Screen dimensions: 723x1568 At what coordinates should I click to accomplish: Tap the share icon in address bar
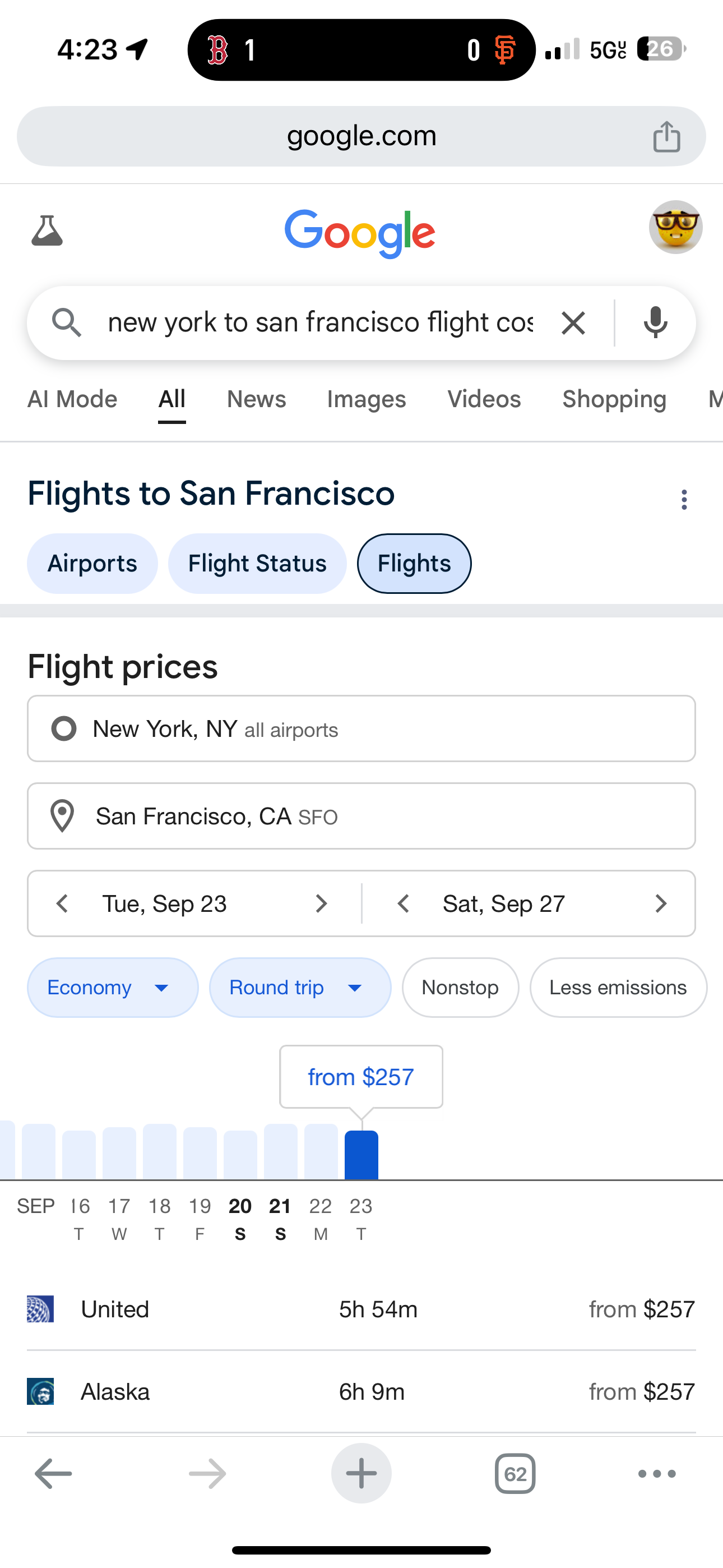[x=666, y=136]
